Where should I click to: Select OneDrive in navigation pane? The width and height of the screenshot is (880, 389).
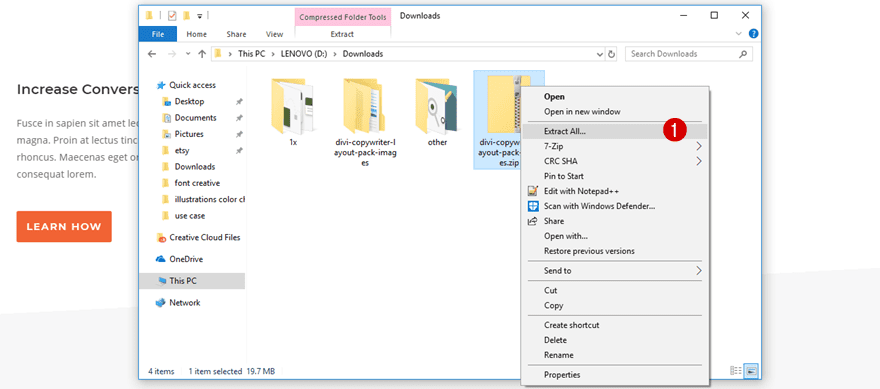(186, 259)
